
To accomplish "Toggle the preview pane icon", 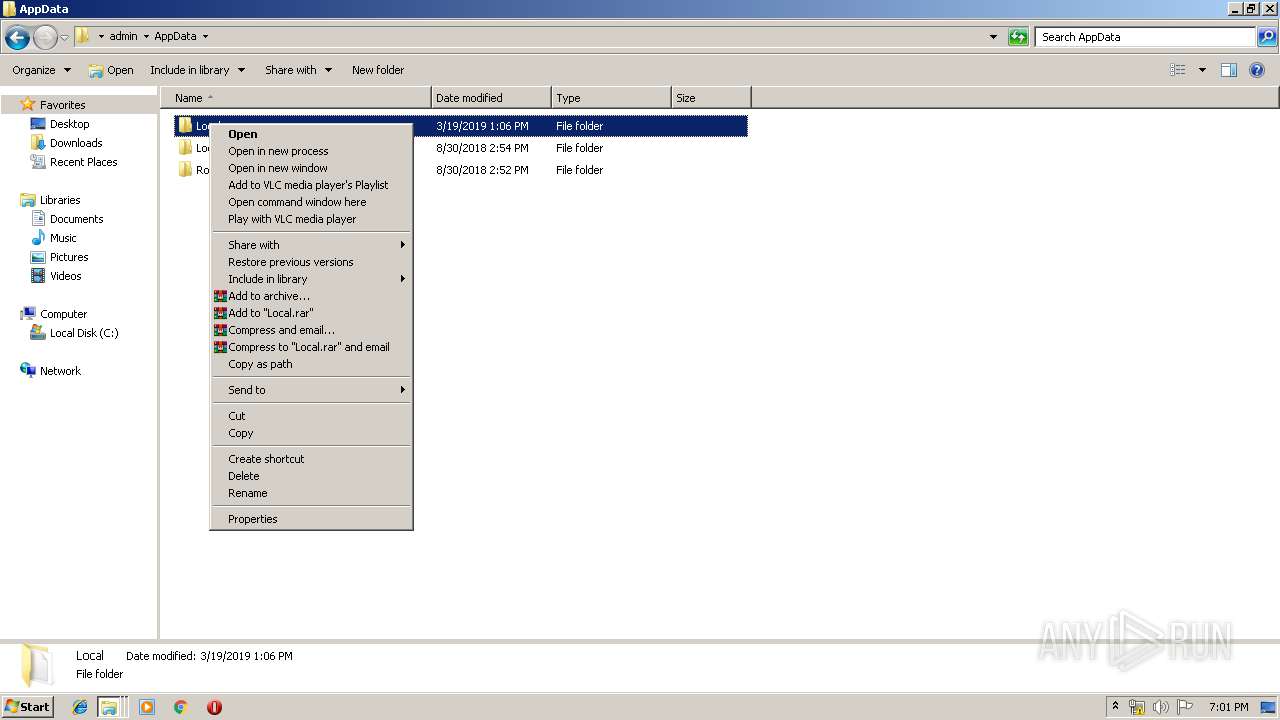I will (x=1229, y=70).
